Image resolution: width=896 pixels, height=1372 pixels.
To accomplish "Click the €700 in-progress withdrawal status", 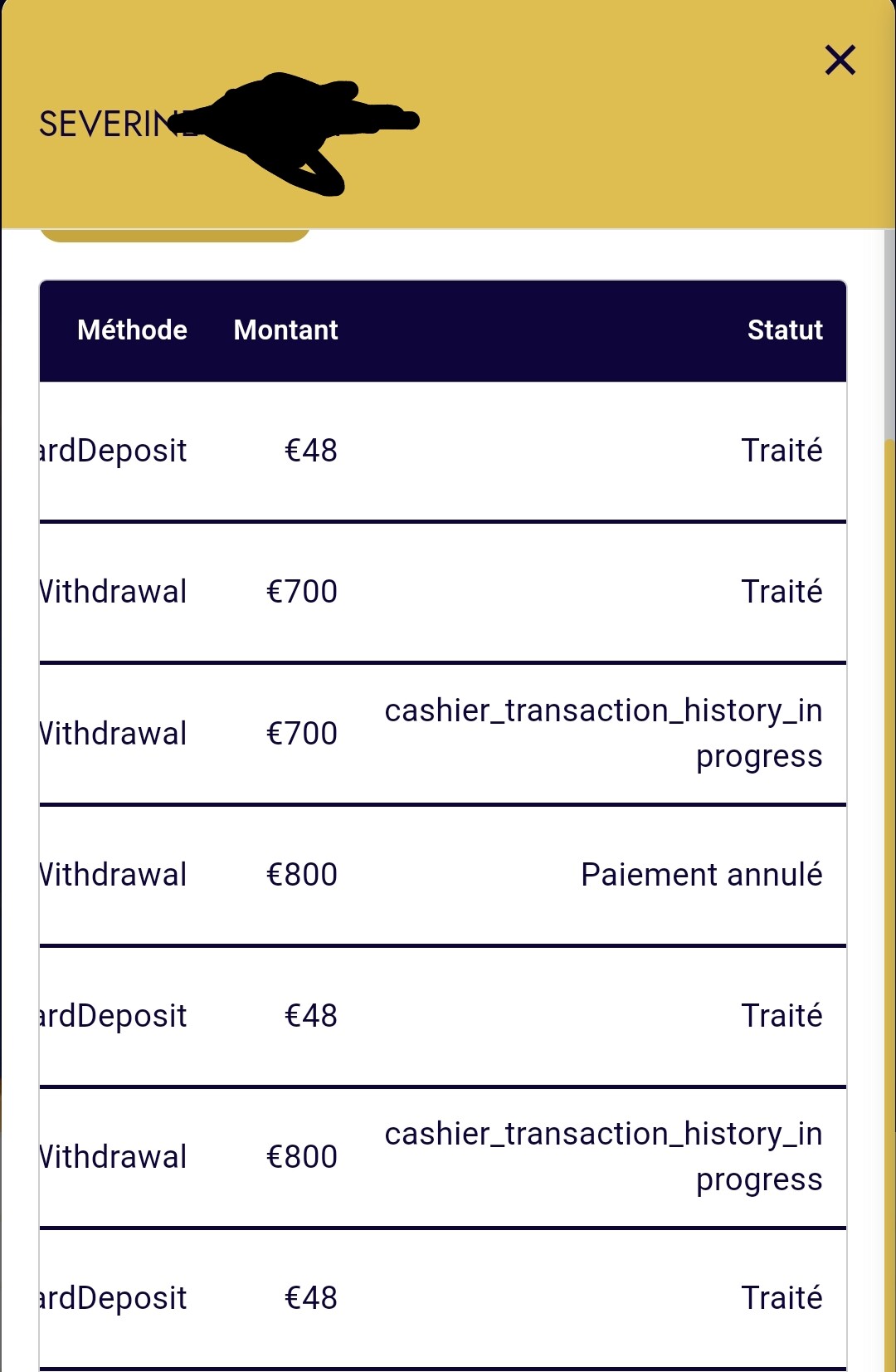I will (603, 734).
